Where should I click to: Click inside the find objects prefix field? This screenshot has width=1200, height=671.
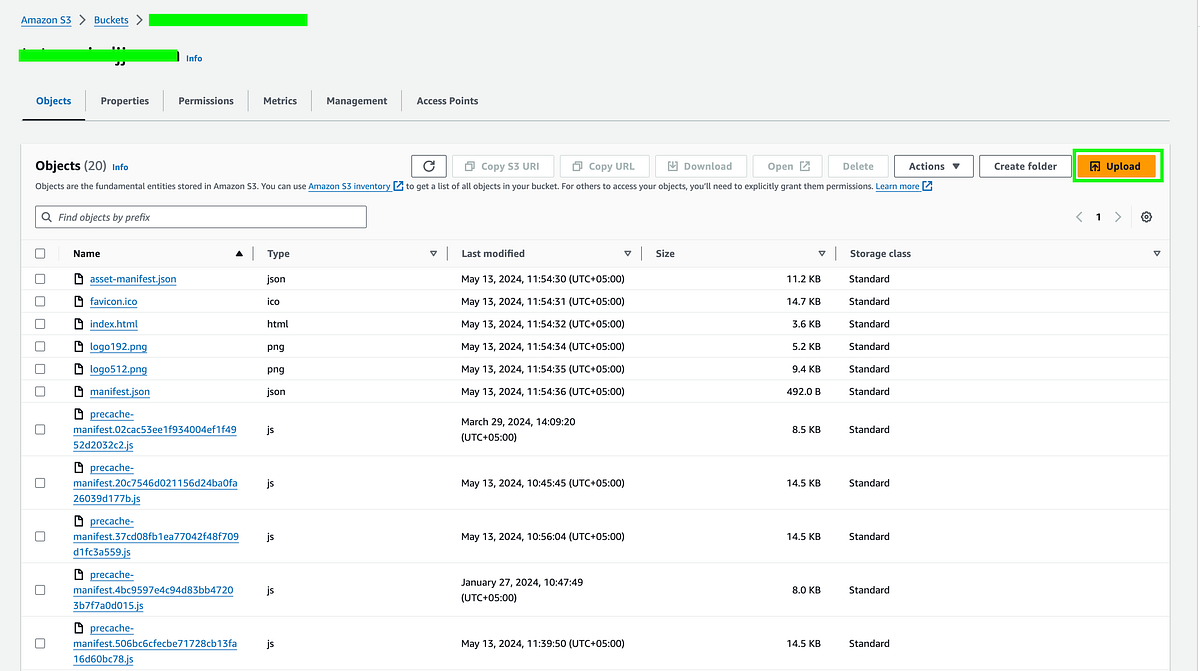point(200,216)
